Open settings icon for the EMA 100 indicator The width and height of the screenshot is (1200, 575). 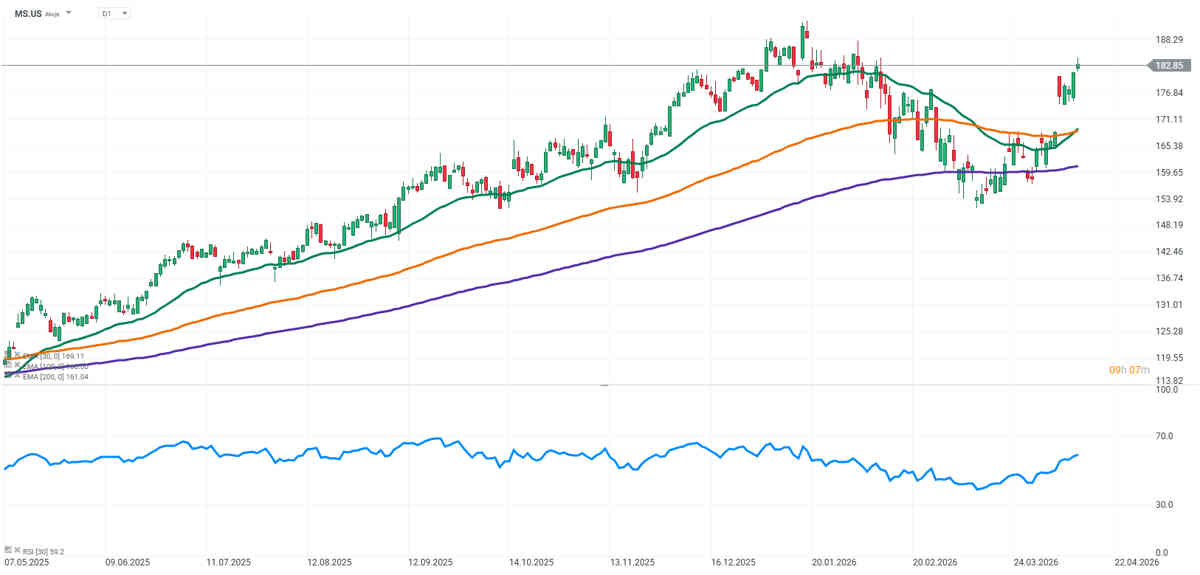coord(6,366)
